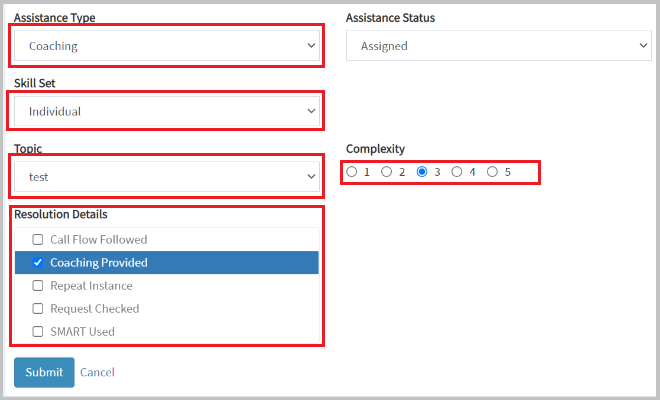
Task: Click the Assistance Status chevron arrow
Action: pos(643,45)
